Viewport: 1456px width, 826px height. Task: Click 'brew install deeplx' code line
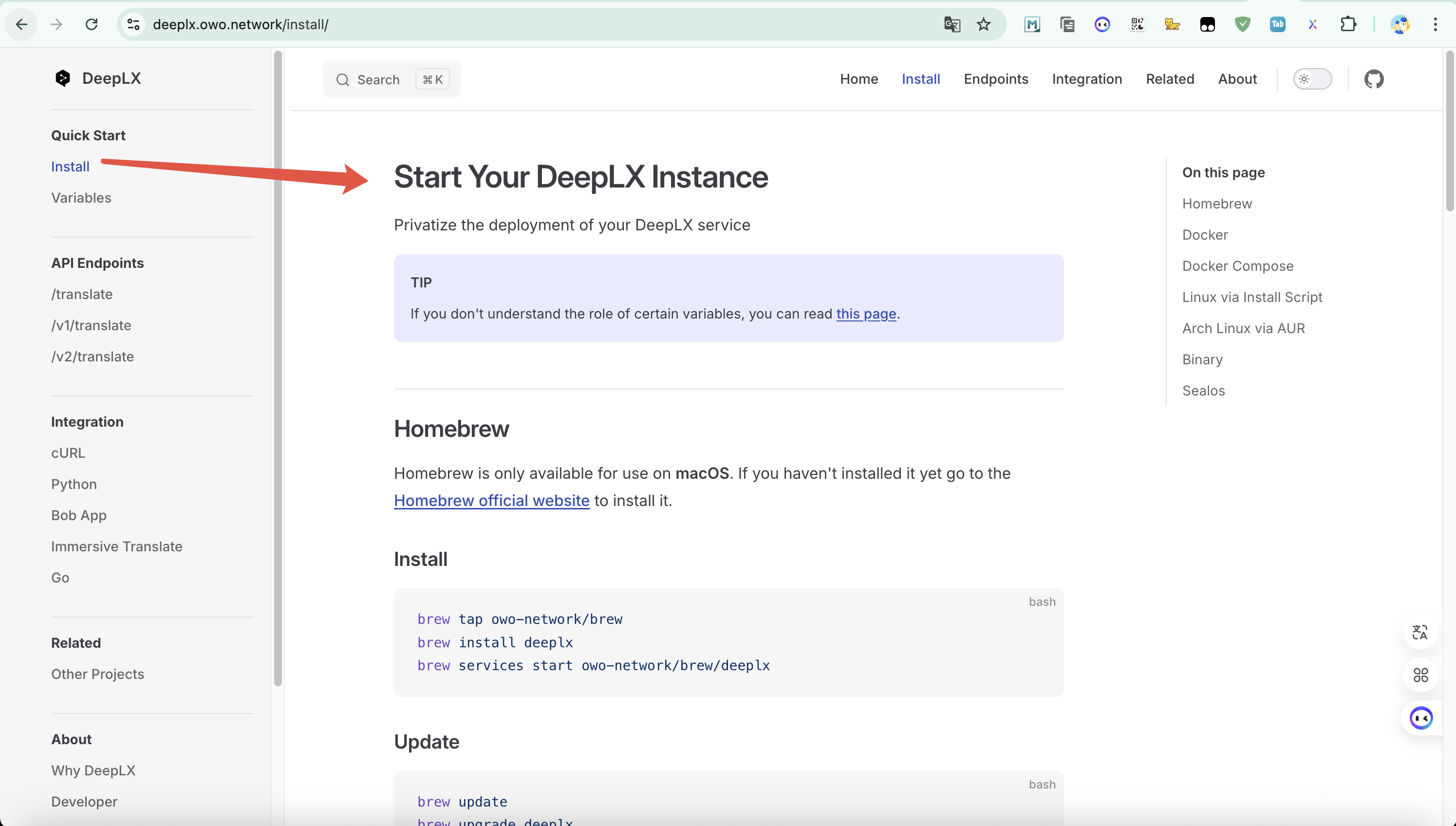(495, 642)
